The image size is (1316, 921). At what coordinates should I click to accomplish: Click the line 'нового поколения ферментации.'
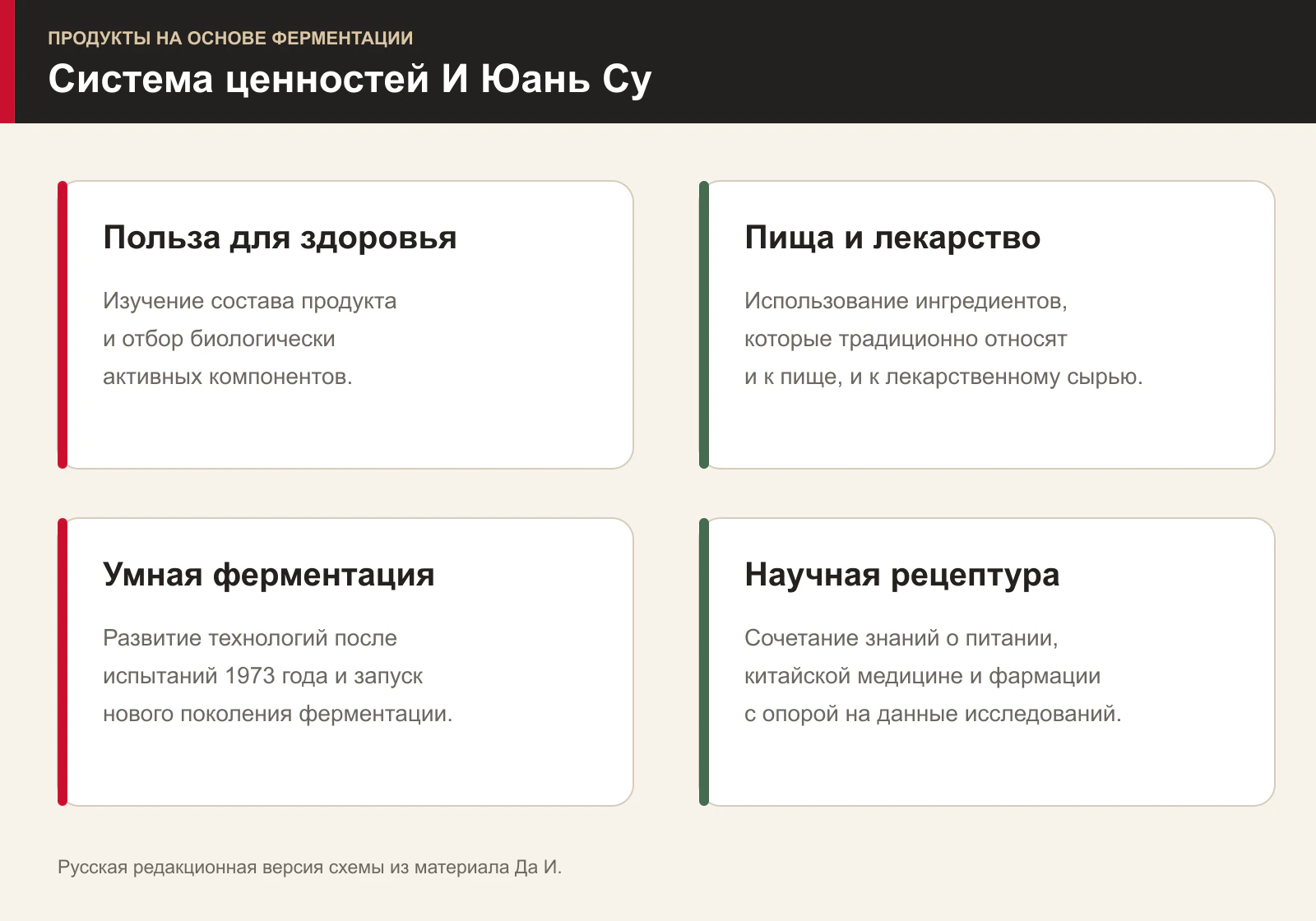point(277,714)
